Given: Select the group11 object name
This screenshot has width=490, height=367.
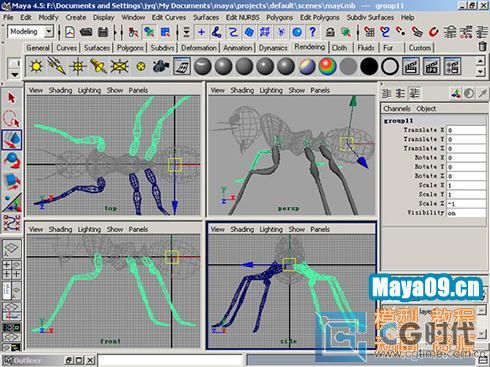Looking at the screenshot, I should [398, 121].
